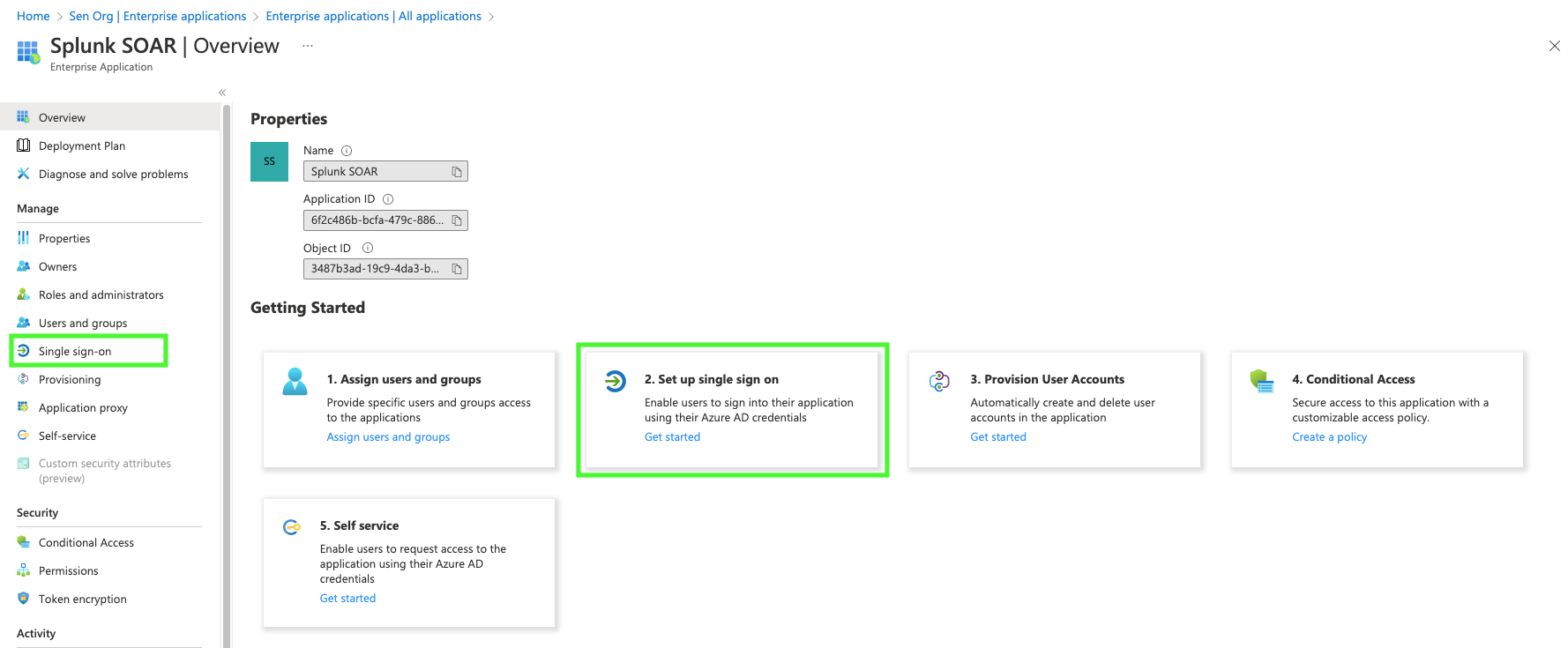Click Get started under Provision User Accounts
Image resolution: width=1568 pixels, height=648 pixels.
pyautogui.click(x=998, y=437)
